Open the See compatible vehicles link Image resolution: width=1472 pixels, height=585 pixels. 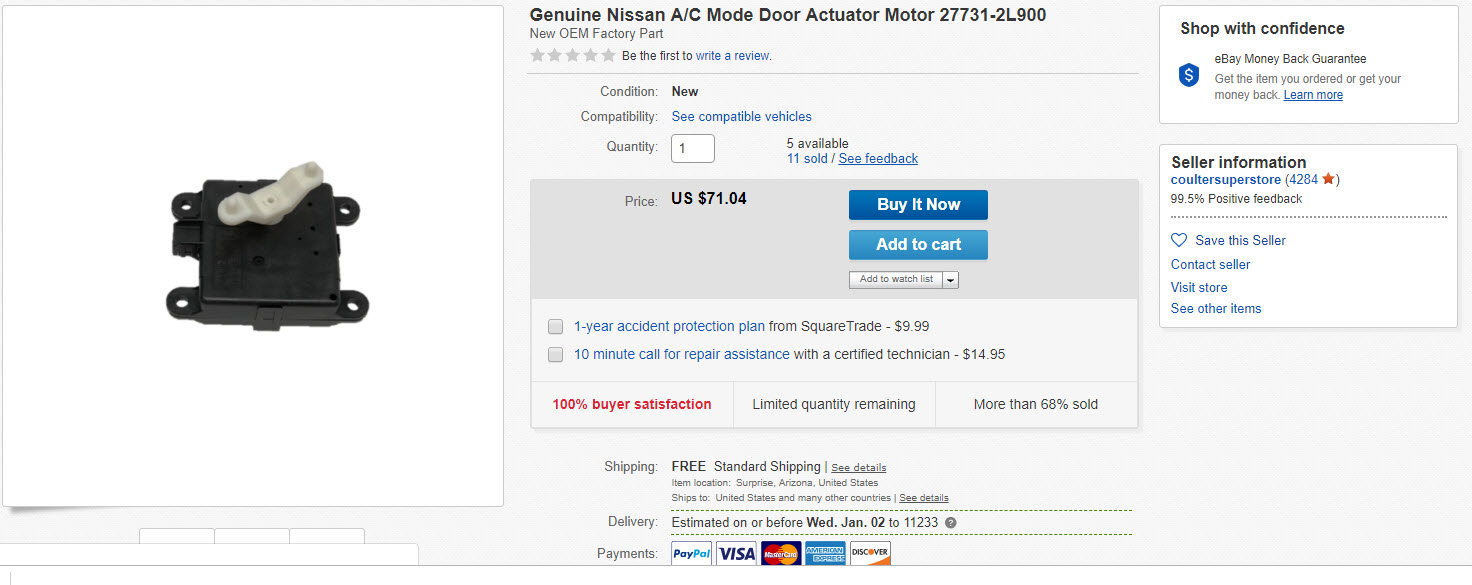tap(741, 117)
